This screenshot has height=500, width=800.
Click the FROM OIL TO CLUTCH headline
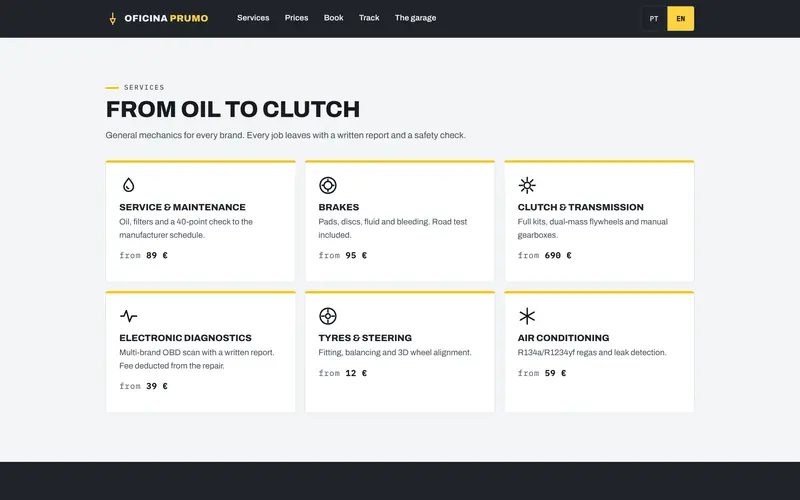click(233, 109)
